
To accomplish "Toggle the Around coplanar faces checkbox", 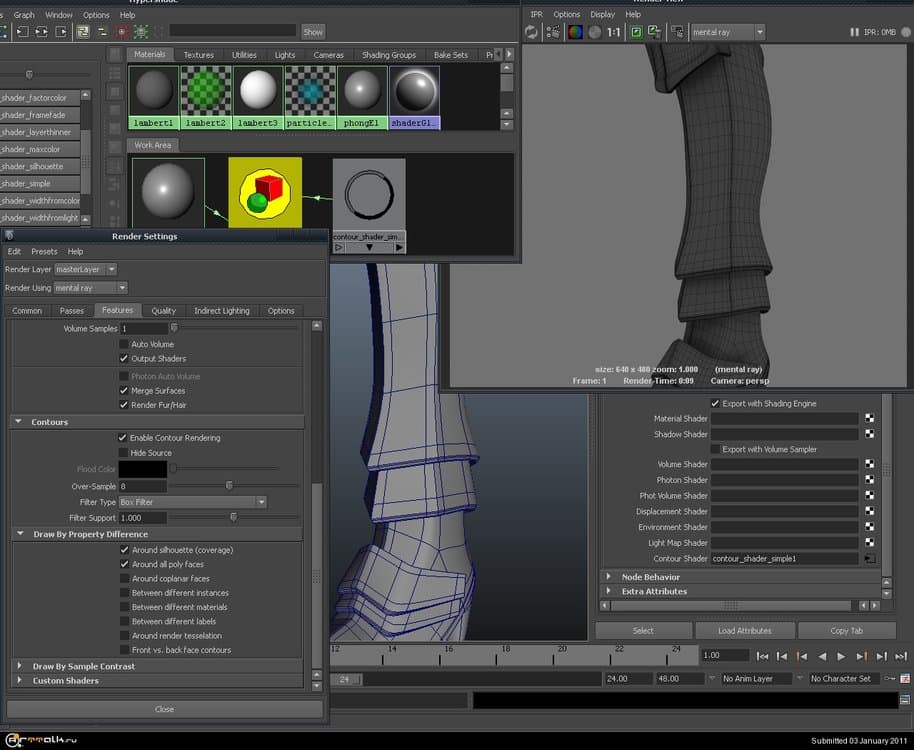I will (124, 579).
